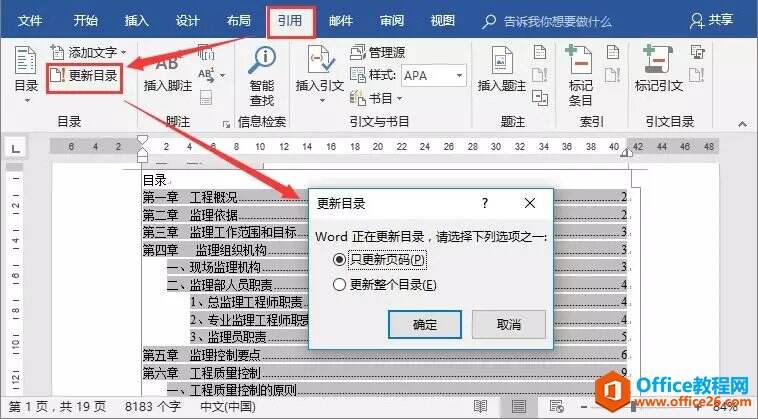The width and height of the screenshot is (758, 419).
Task: Click the update index icon
Action: pyautogui.click(x=612, y=75)
